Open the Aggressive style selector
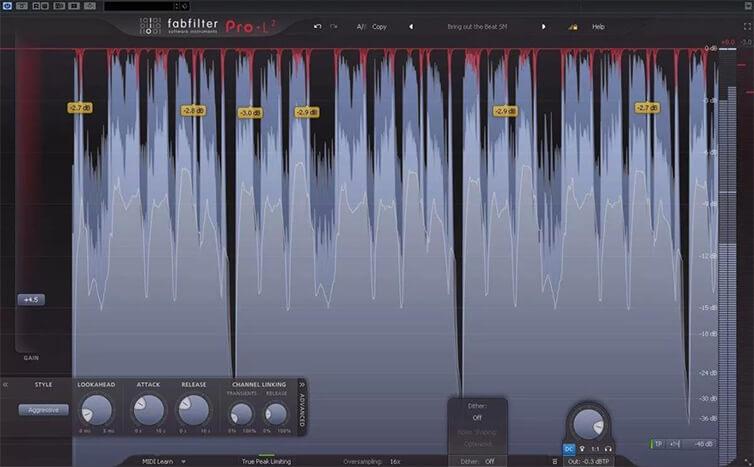 click(43, 410)
